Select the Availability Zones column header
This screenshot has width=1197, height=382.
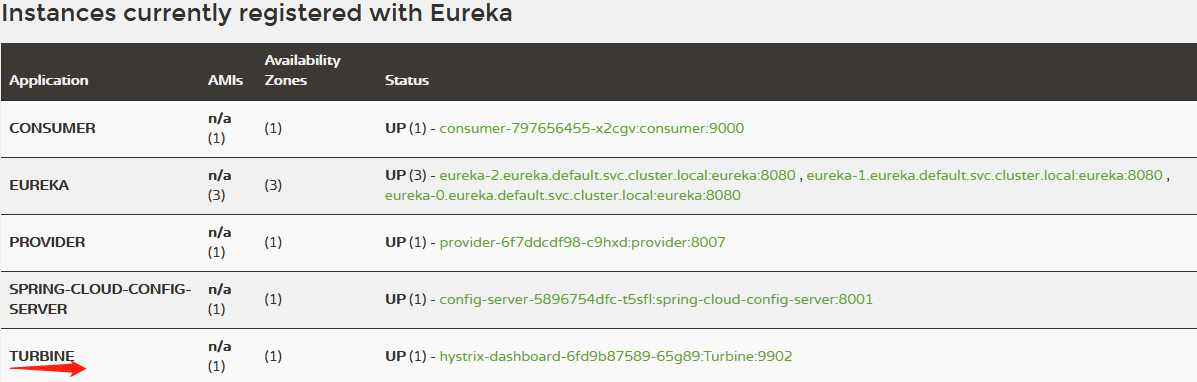[302, 70]
